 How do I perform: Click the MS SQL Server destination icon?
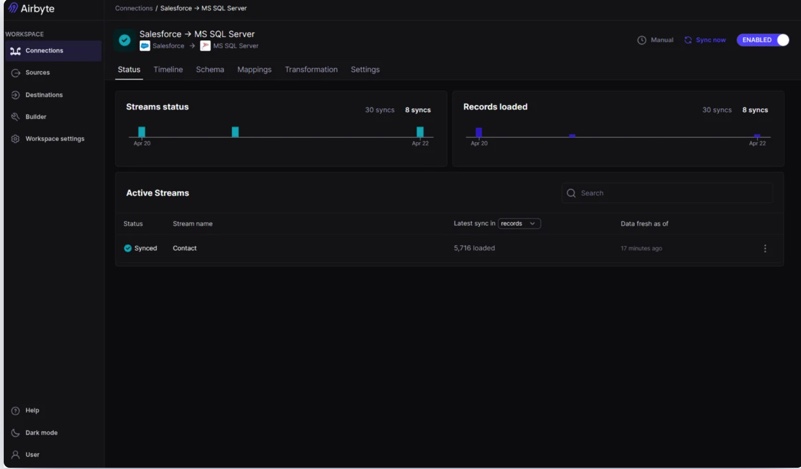[205, 46]
